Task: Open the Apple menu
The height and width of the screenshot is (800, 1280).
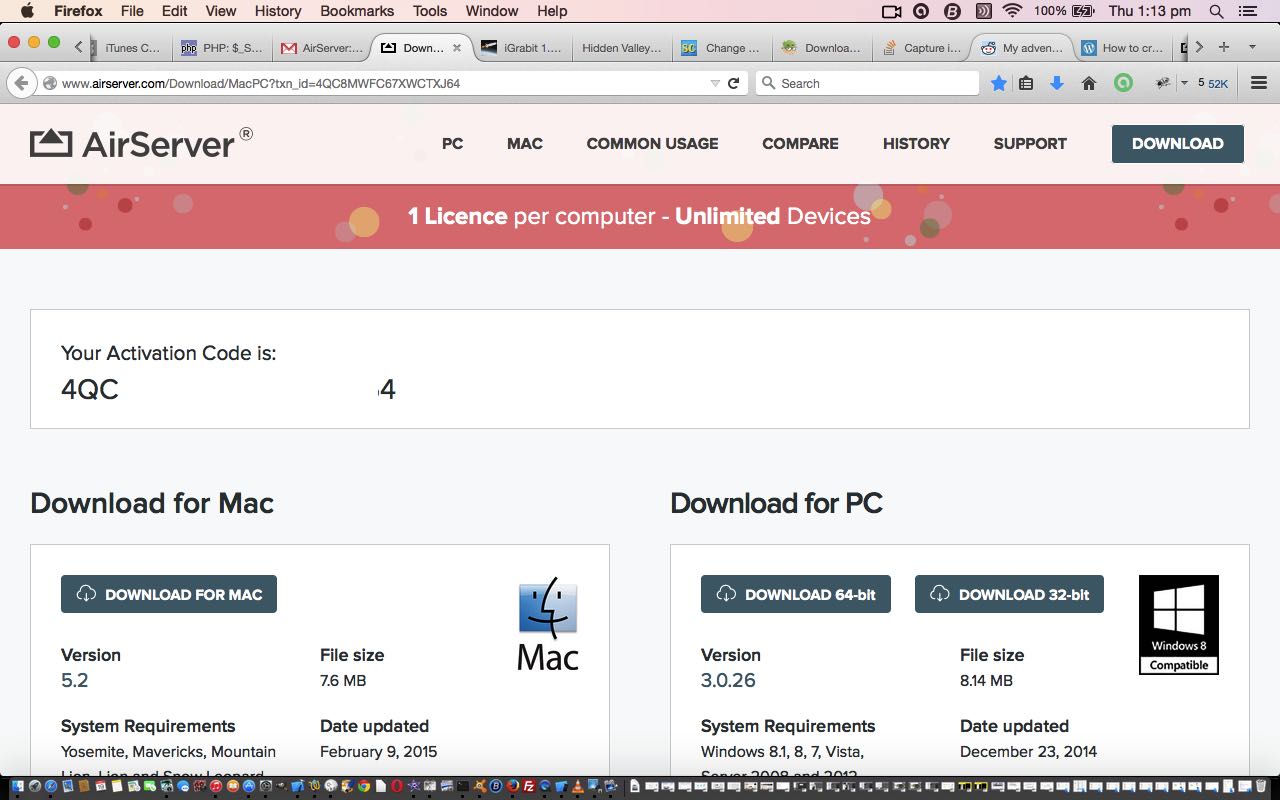Action: point(27,11)
